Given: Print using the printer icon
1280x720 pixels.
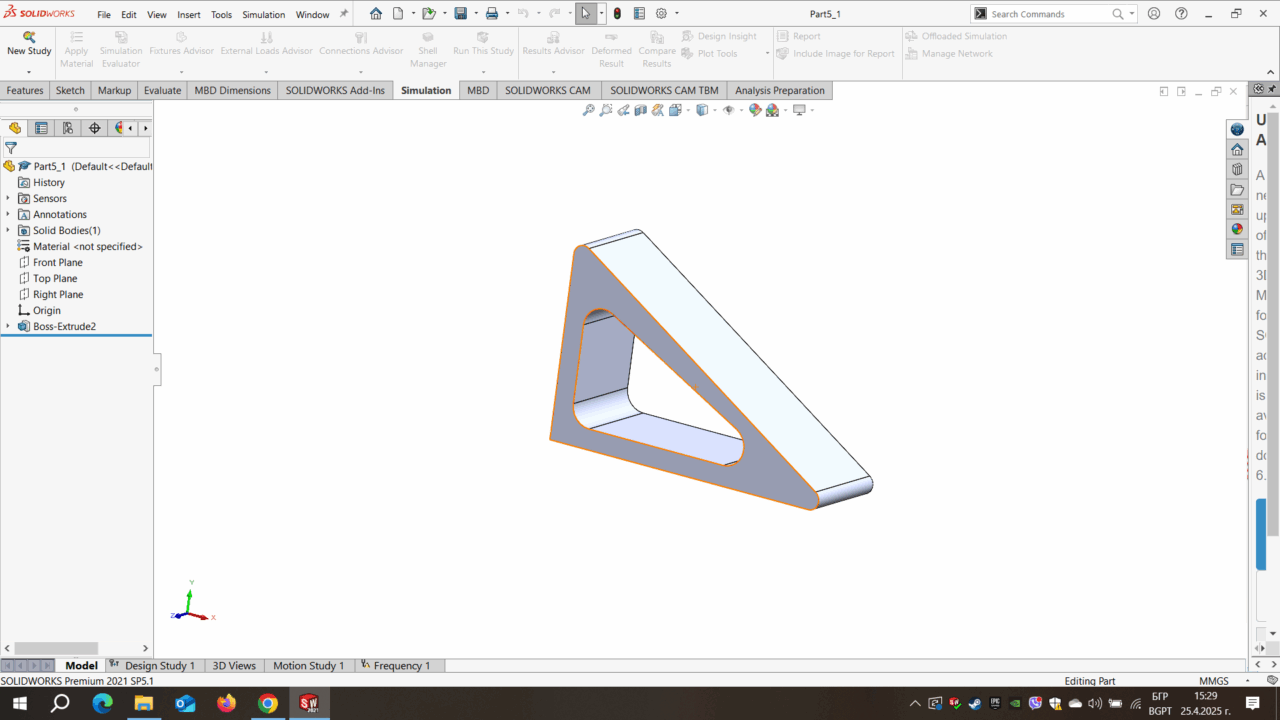Looking at the screenshot, I should 492,14.
